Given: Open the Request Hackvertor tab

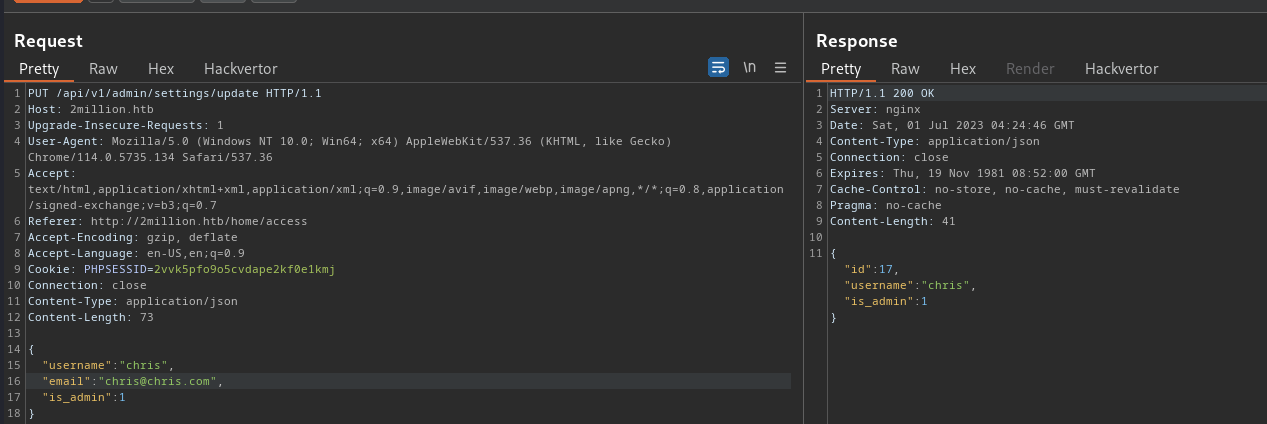Looking at the screenshot, I should click(241, 69).
